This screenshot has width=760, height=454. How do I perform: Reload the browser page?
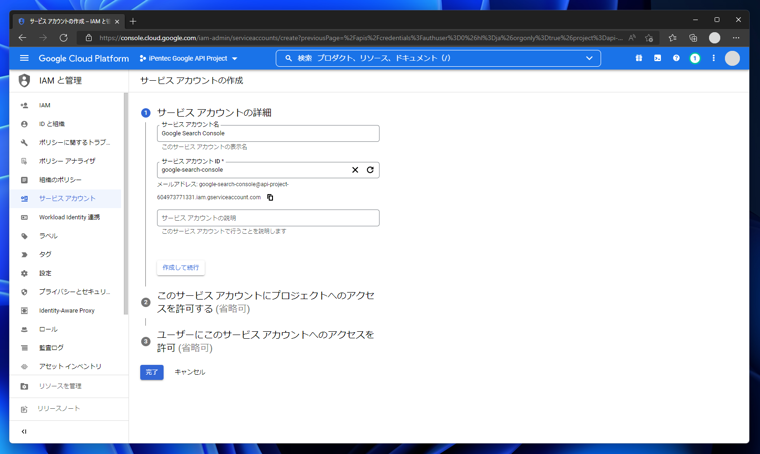pyautogui.click(x=63, y=38)
